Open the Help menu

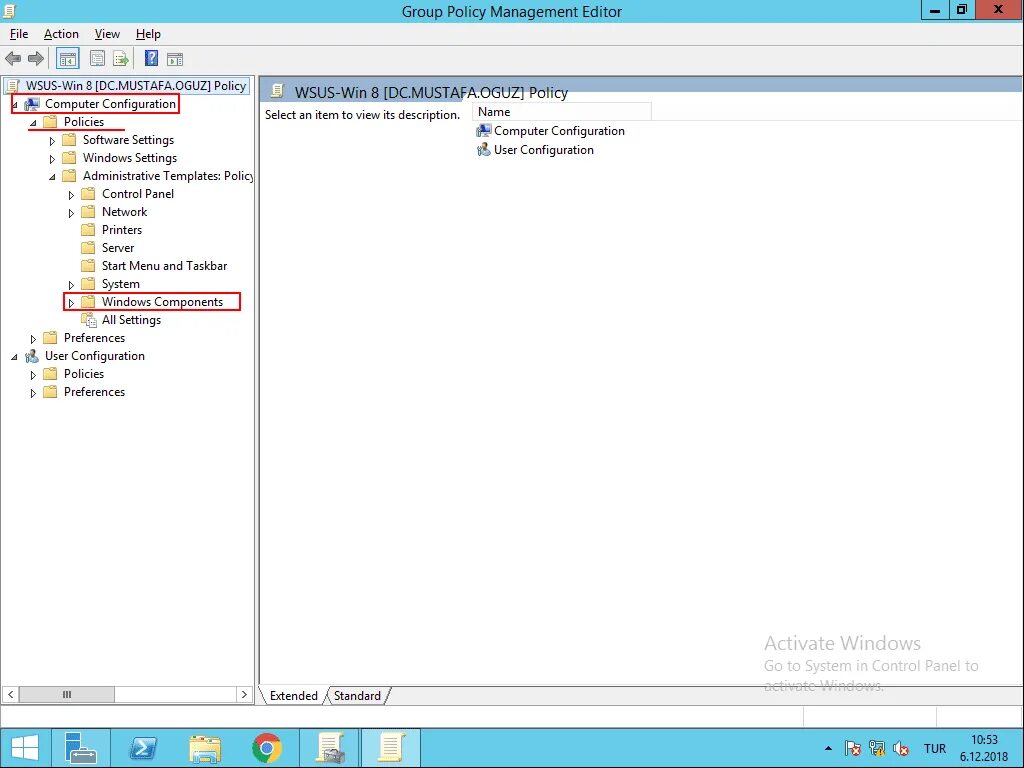pyautogui.click(x=148, y=34)
